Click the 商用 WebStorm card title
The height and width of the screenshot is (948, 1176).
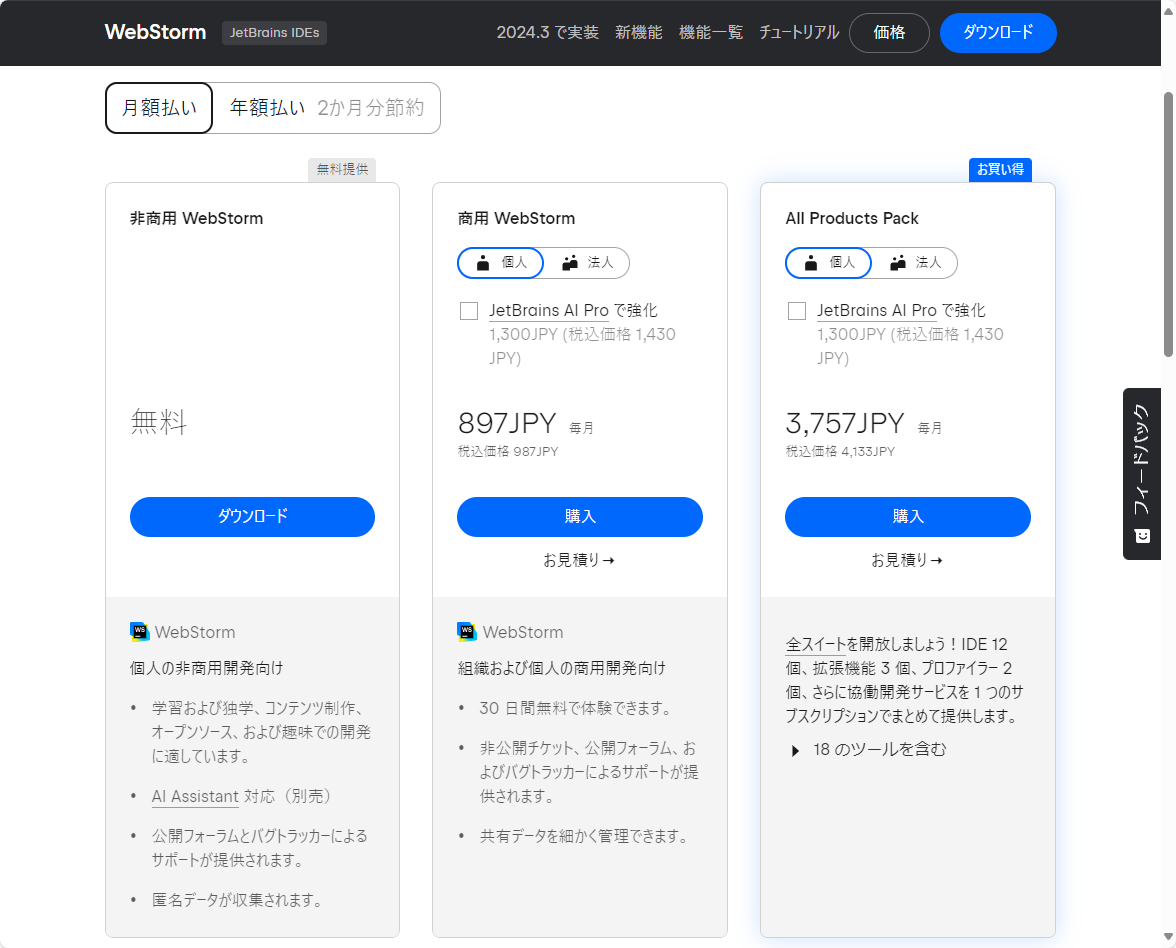click(x=516, y=218)
